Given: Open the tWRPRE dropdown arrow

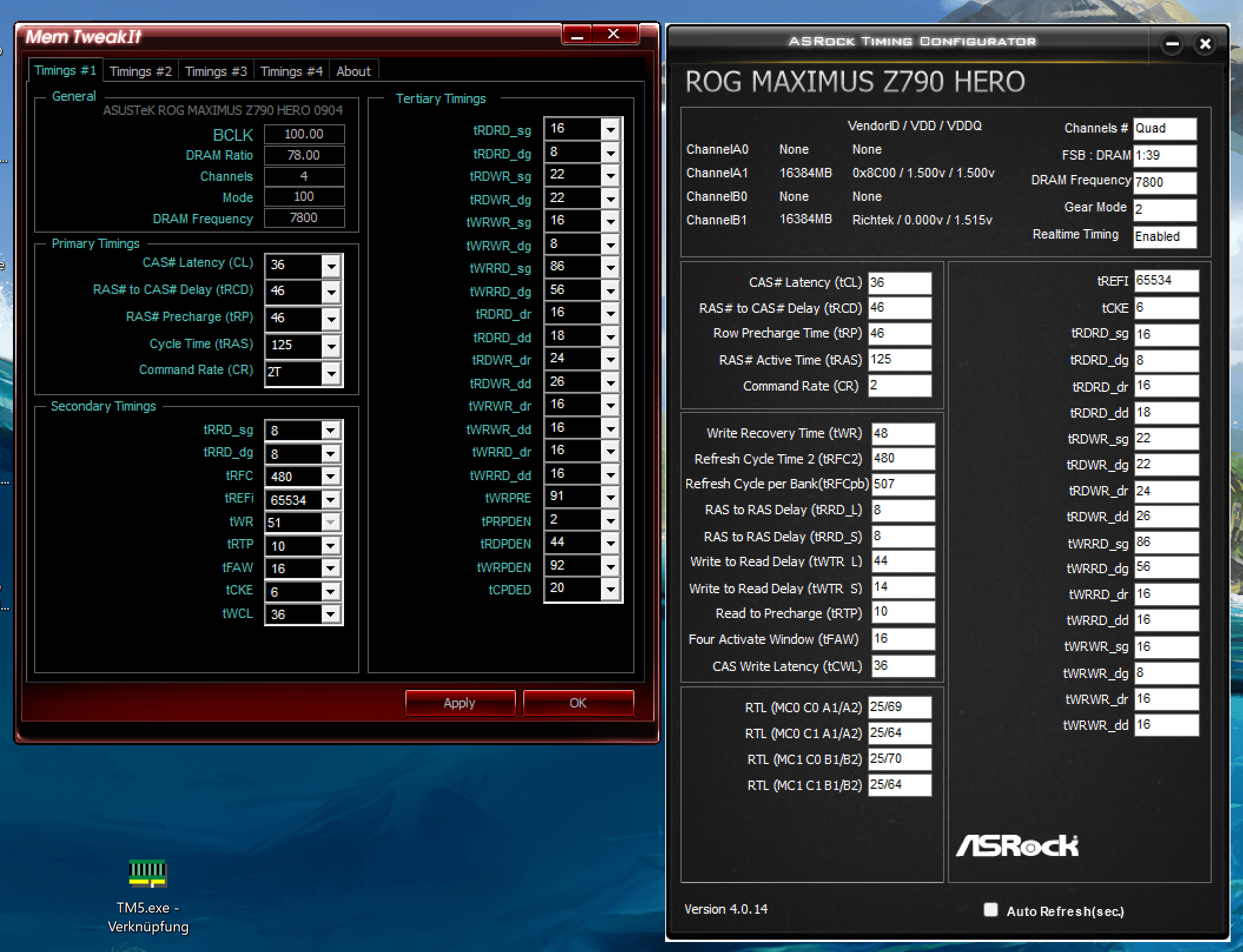Looking at the screenshot, I should tap(611, 497).
